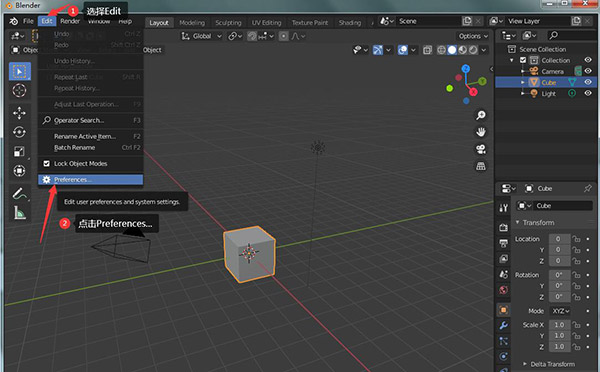Untick the Collection checkbox in outliner
This screenshot has width=600, height=372.
(x=523, y=60)
